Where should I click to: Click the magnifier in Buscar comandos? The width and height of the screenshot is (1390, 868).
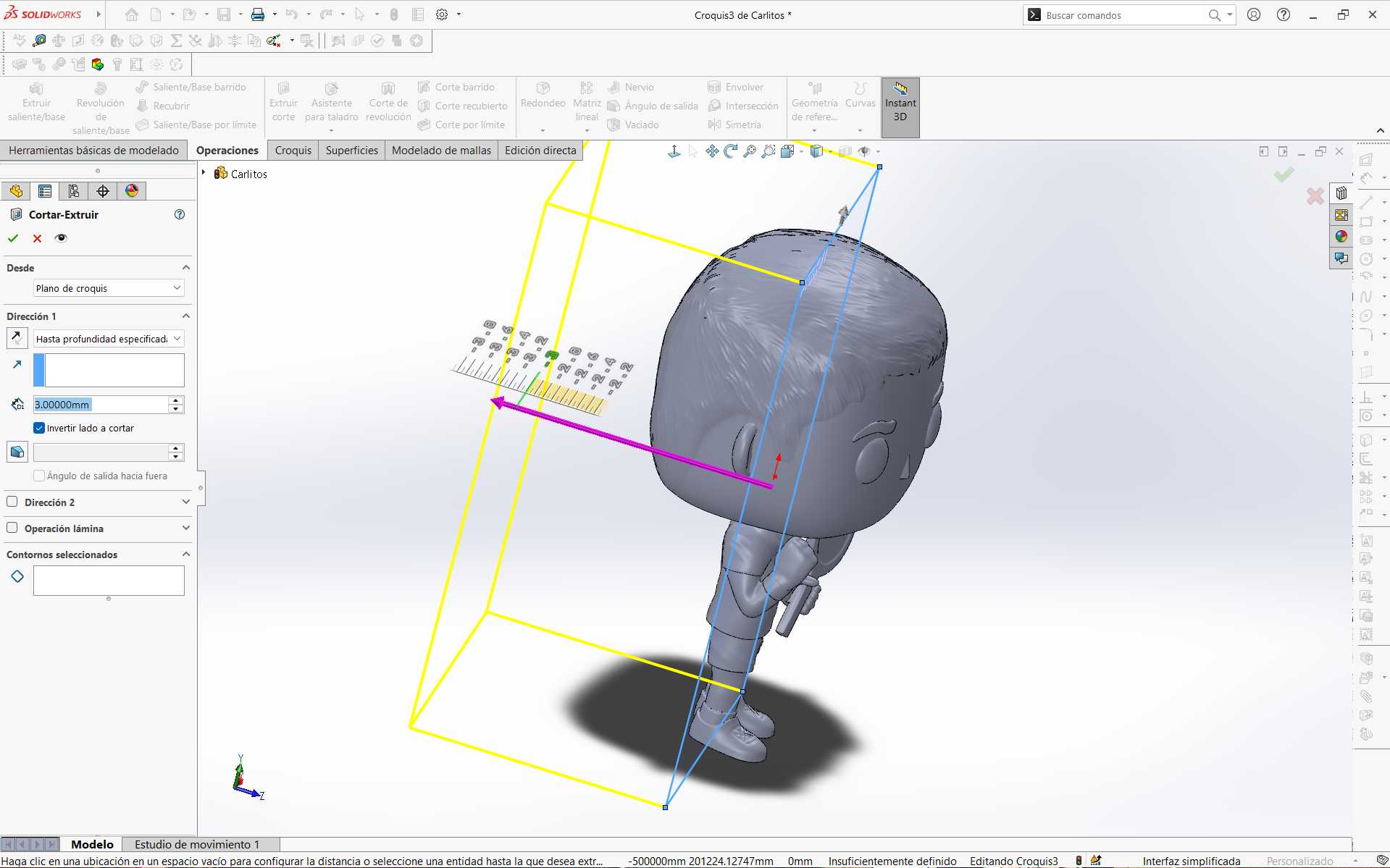(x=1215, y=15)
